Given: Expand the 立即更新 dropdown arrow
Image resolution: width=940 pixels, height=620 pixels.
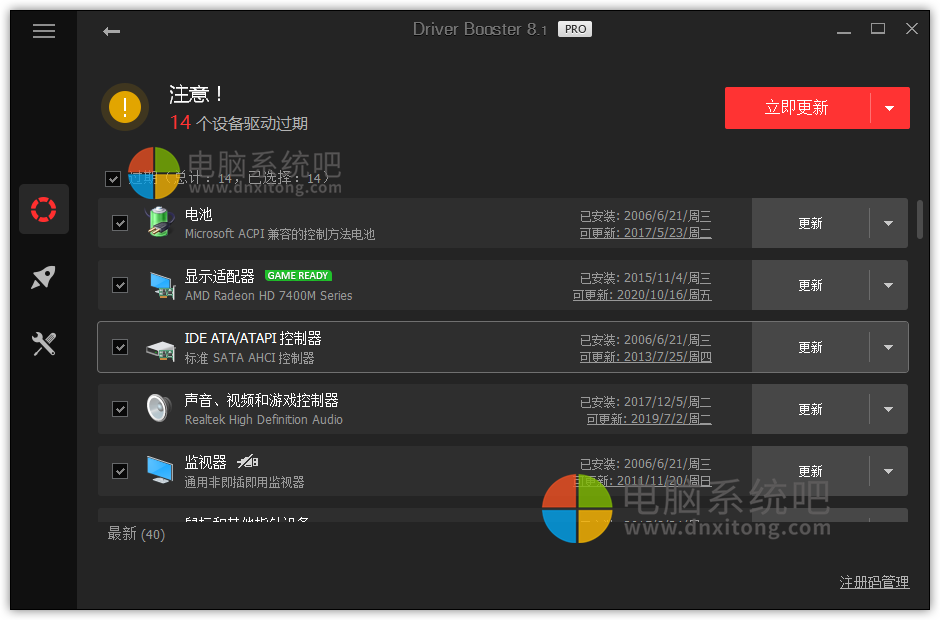Looking at the screenshot, I should click(x=890, y=108).
